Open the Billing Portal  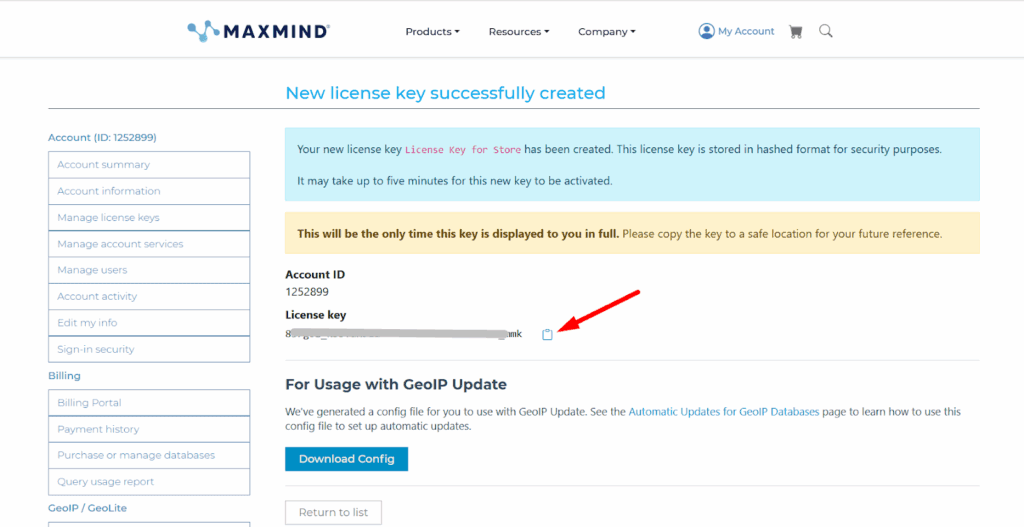pos(149,403)
